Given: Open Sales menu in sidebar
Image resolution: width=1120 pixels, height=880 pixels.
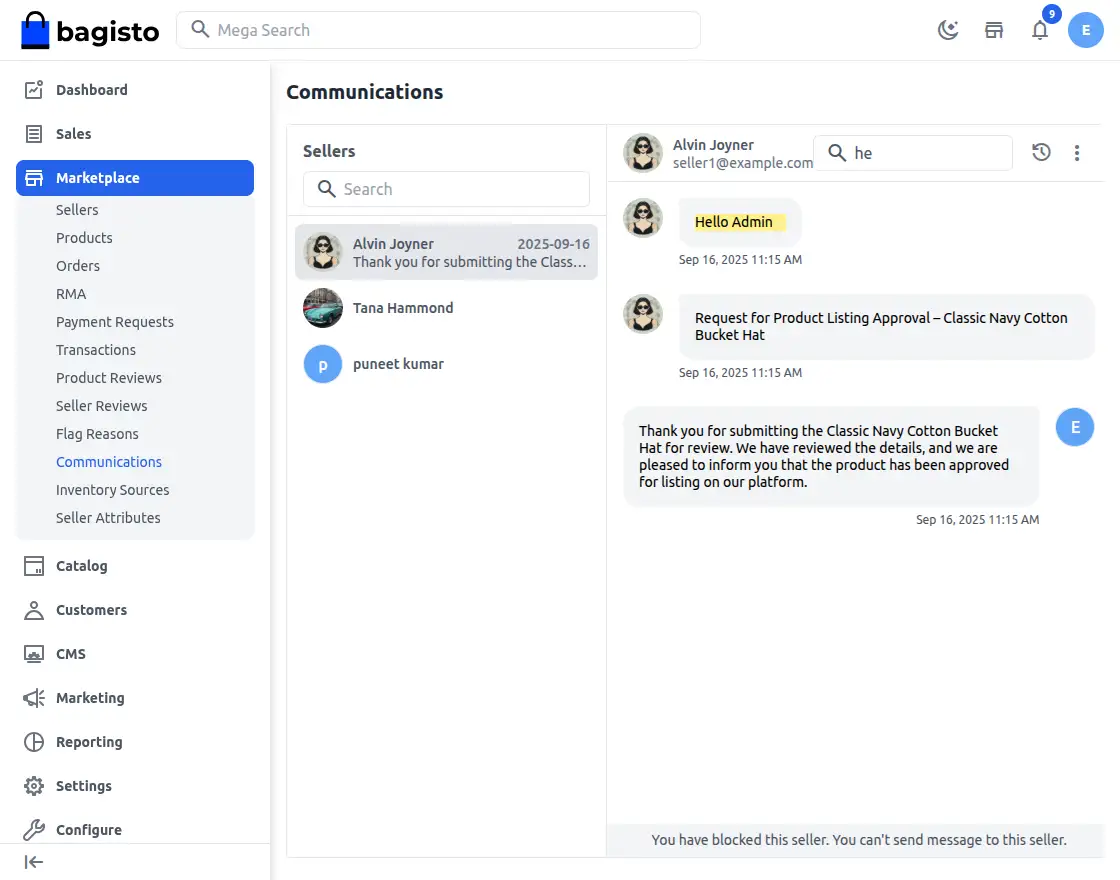Looking at the screenshot, I should coord(73,134).
